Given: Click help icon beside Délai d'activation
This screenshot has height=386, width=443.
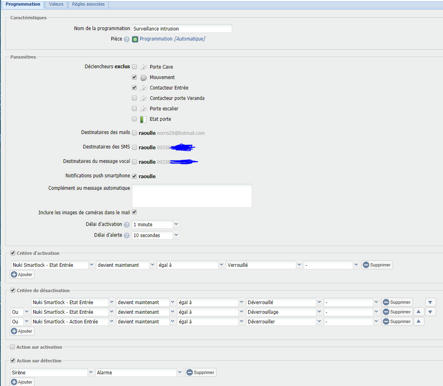Looking at the screenshot, I should coord(127,225).
